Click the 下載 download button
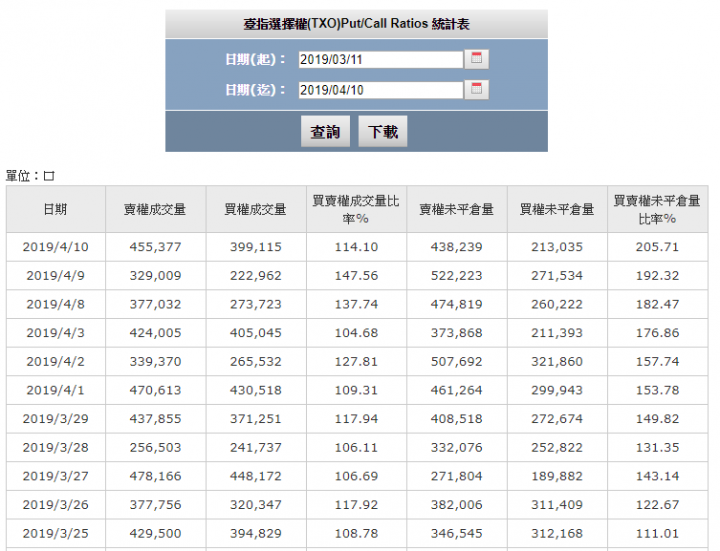The height and width of the screenshot is (551, 720). click(382, 131)
